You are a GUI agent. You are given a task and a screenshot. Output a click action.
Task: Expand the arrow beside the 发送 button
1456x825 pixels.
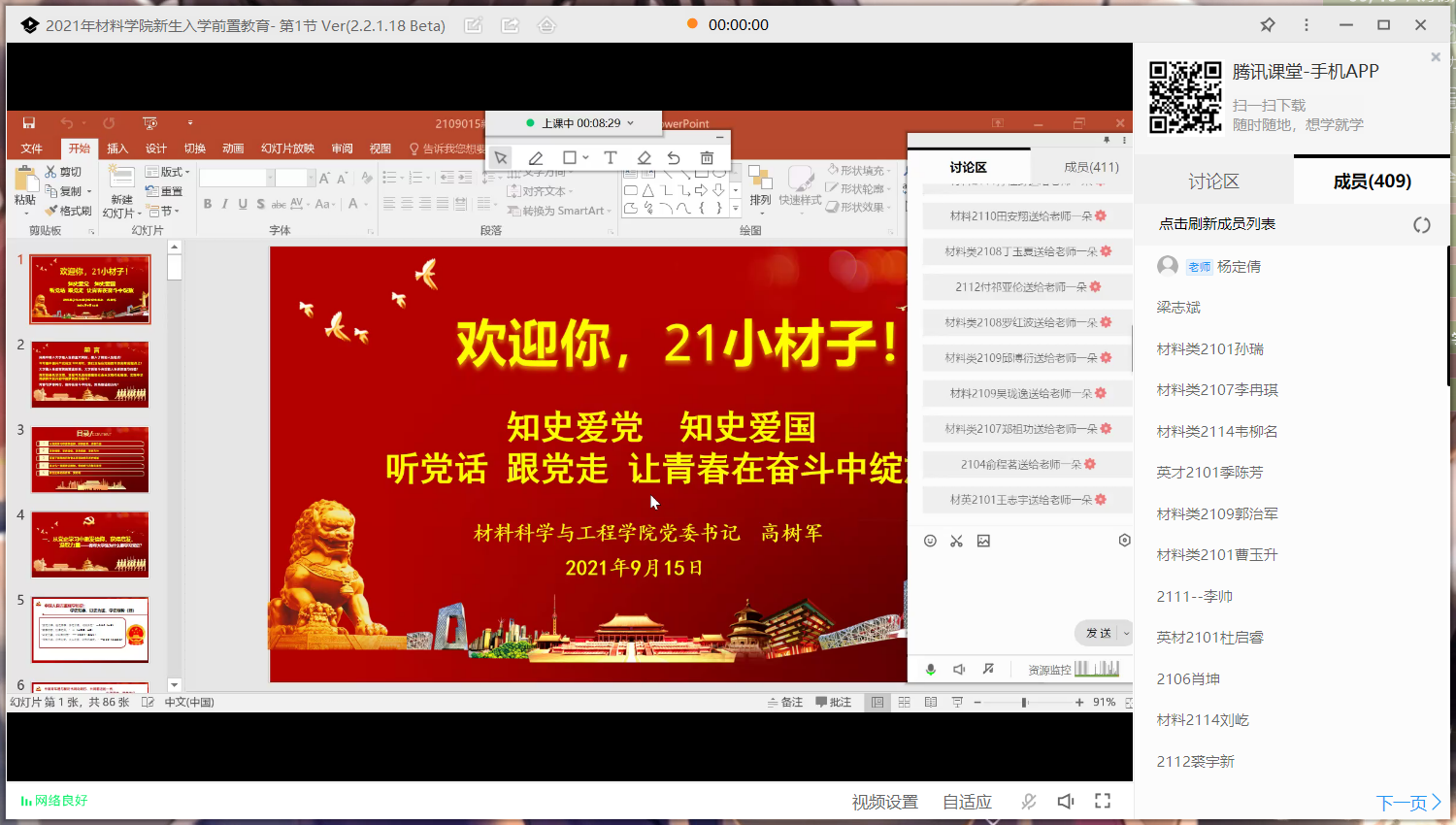[x=1126, y=633]
